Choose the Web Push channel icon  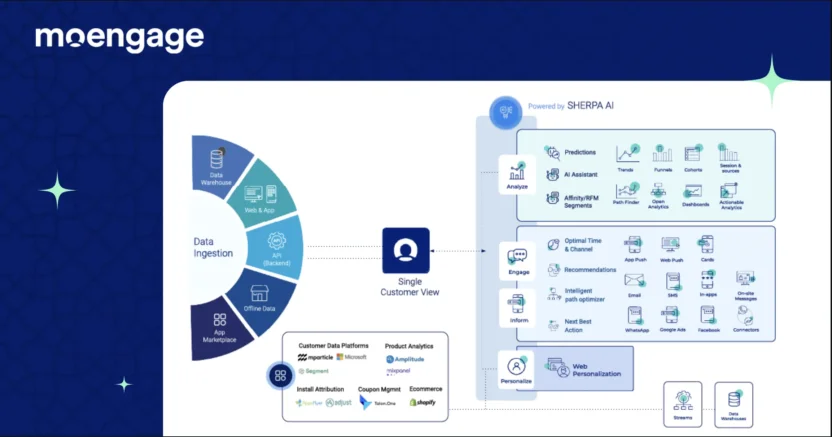[x=671, y=246]
